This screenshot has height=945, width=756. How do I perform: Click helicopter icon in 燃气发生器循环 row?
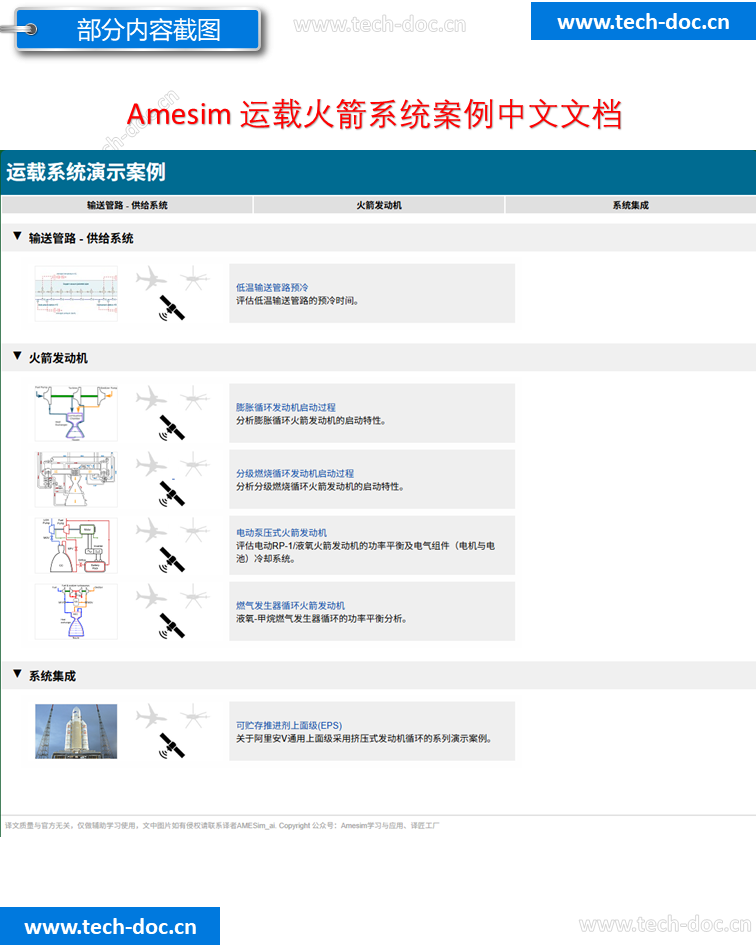pos(194,597)
